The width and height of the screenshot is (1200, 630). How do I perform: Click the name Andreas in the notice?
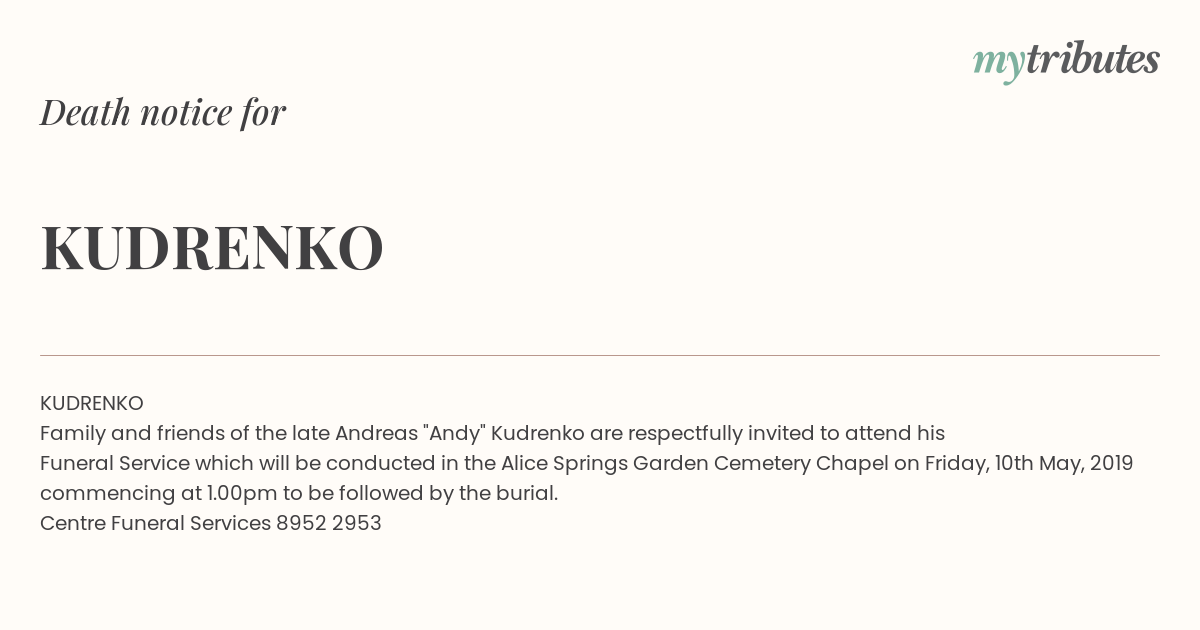click(376, 433)
